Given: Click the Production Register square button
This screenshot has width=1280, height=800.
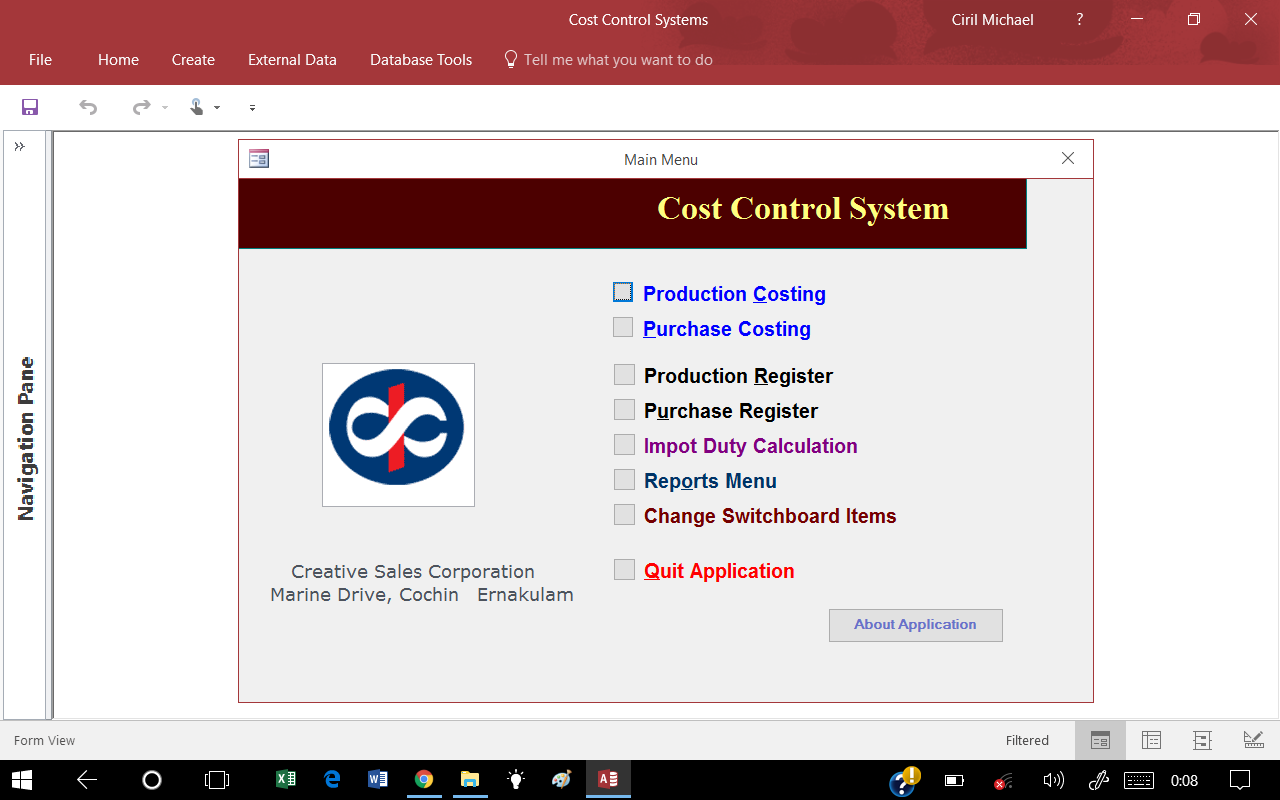Looking at the screenshot, I should 624,374.
